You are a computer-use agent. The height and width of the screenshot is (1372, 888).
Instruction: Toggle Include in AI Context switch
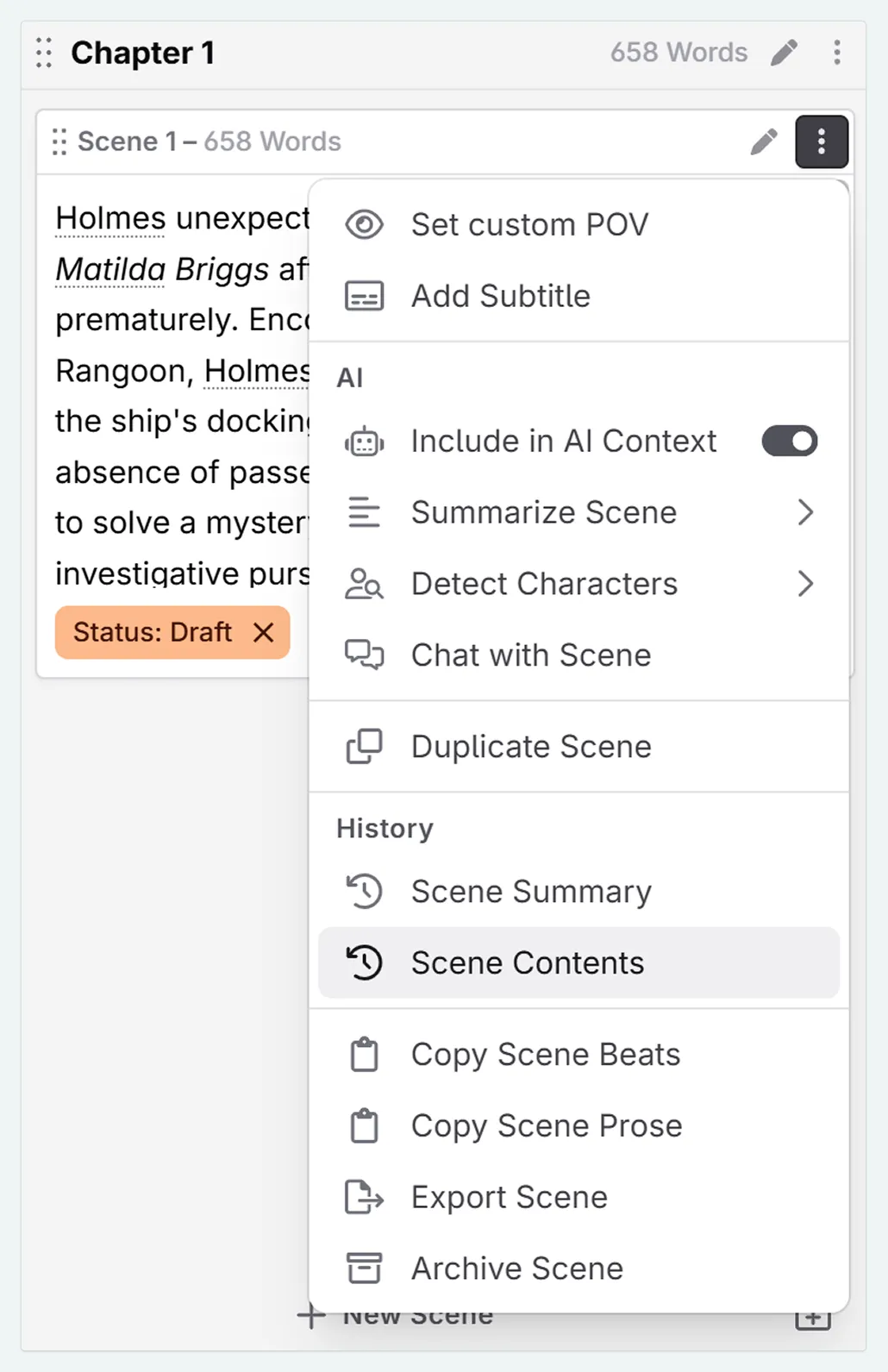coord(789,442)
